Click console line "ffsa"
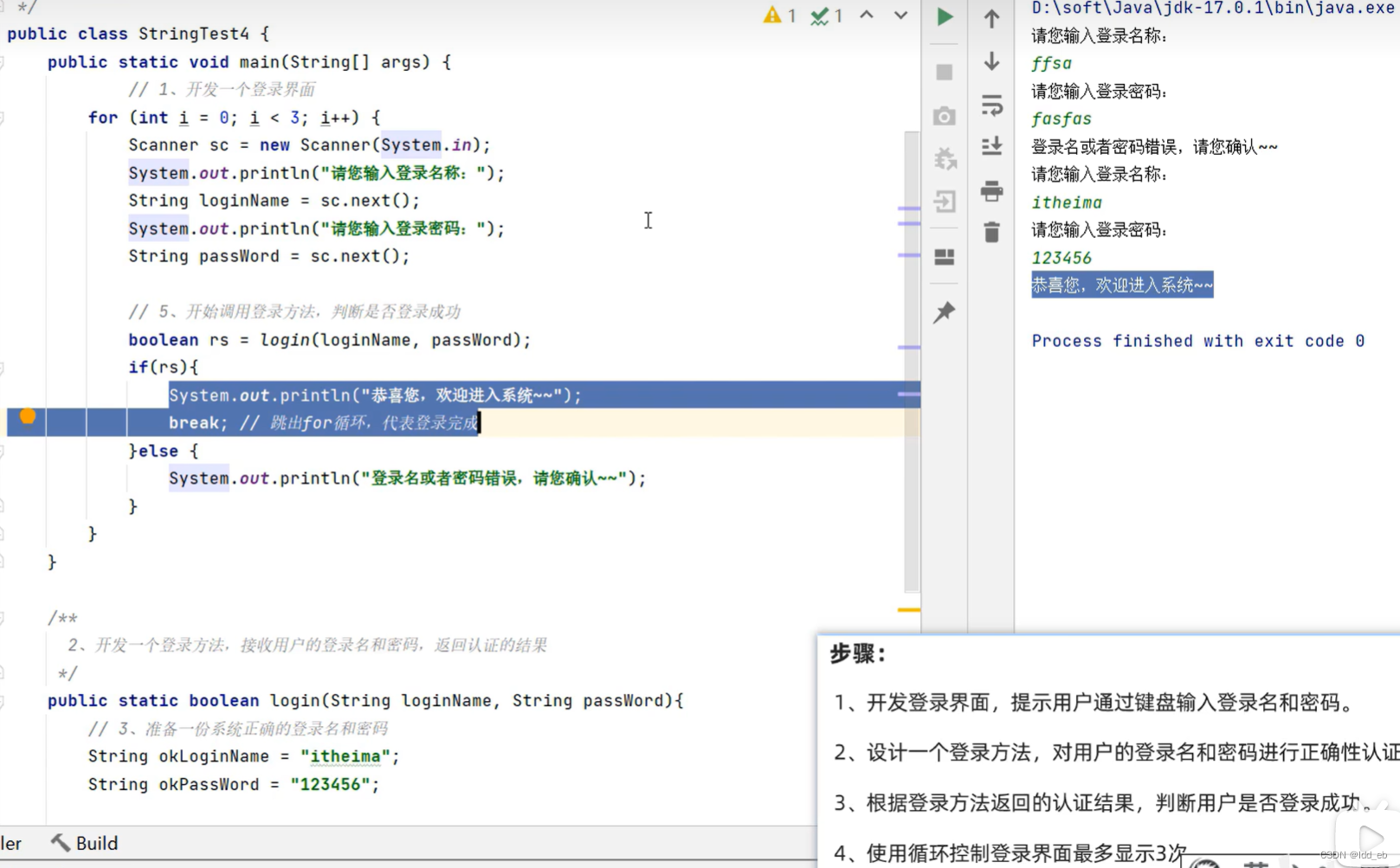1400x868 pixels. [x=1051, y=63]
